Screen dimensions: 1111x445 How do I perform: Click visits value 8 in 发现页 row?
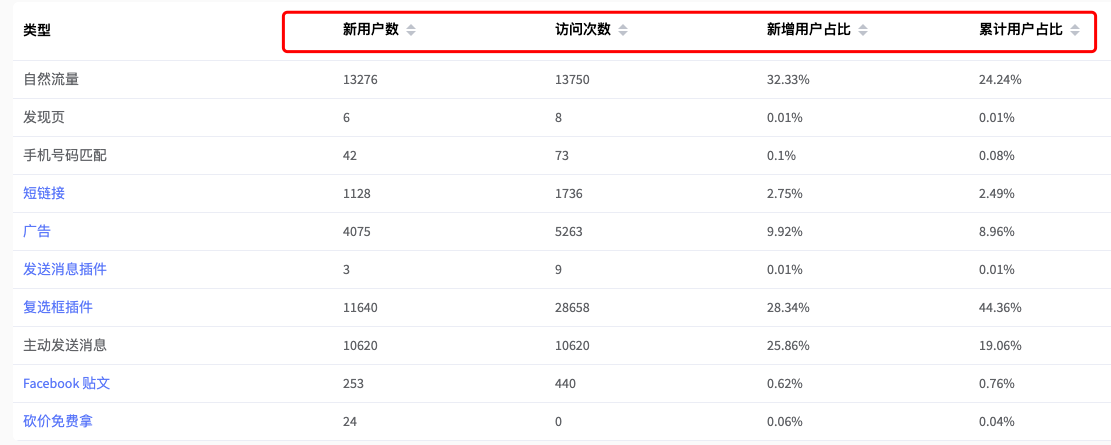pos(558,118)
